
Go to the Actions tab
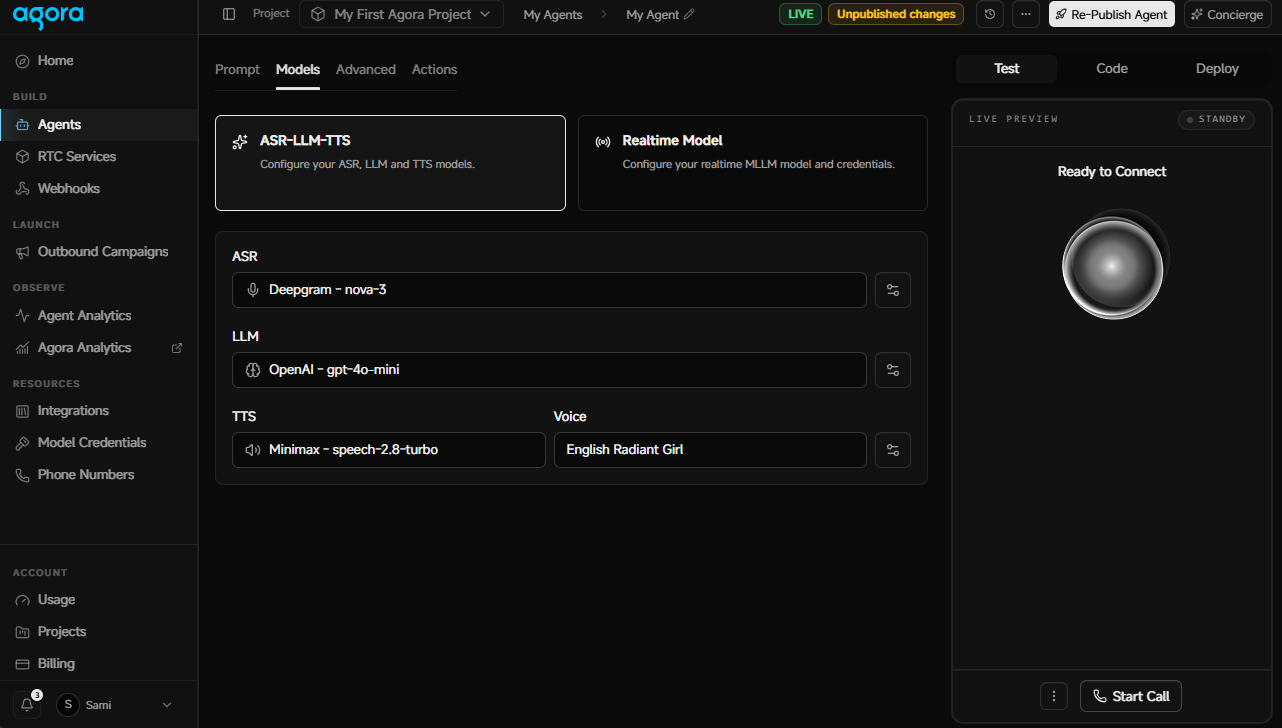click(434, 69)
